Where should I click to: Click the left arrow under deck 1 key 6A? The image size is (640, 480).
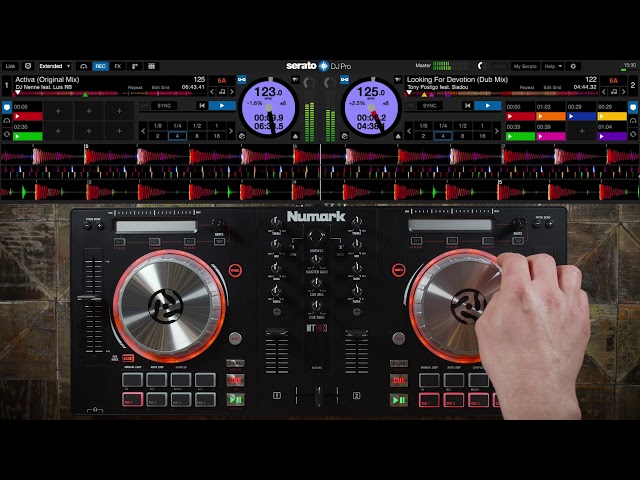pyautogui.click(x=212, y=92)
